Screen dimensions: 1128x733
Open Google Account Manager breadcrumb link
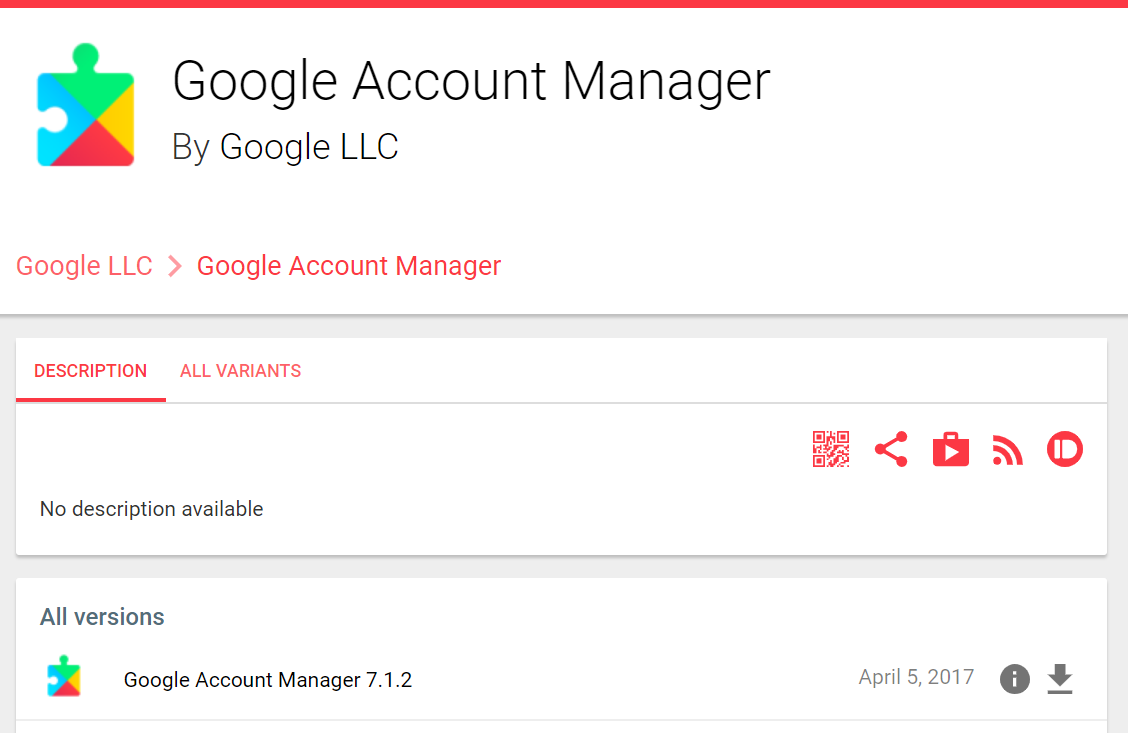[349, 265]
